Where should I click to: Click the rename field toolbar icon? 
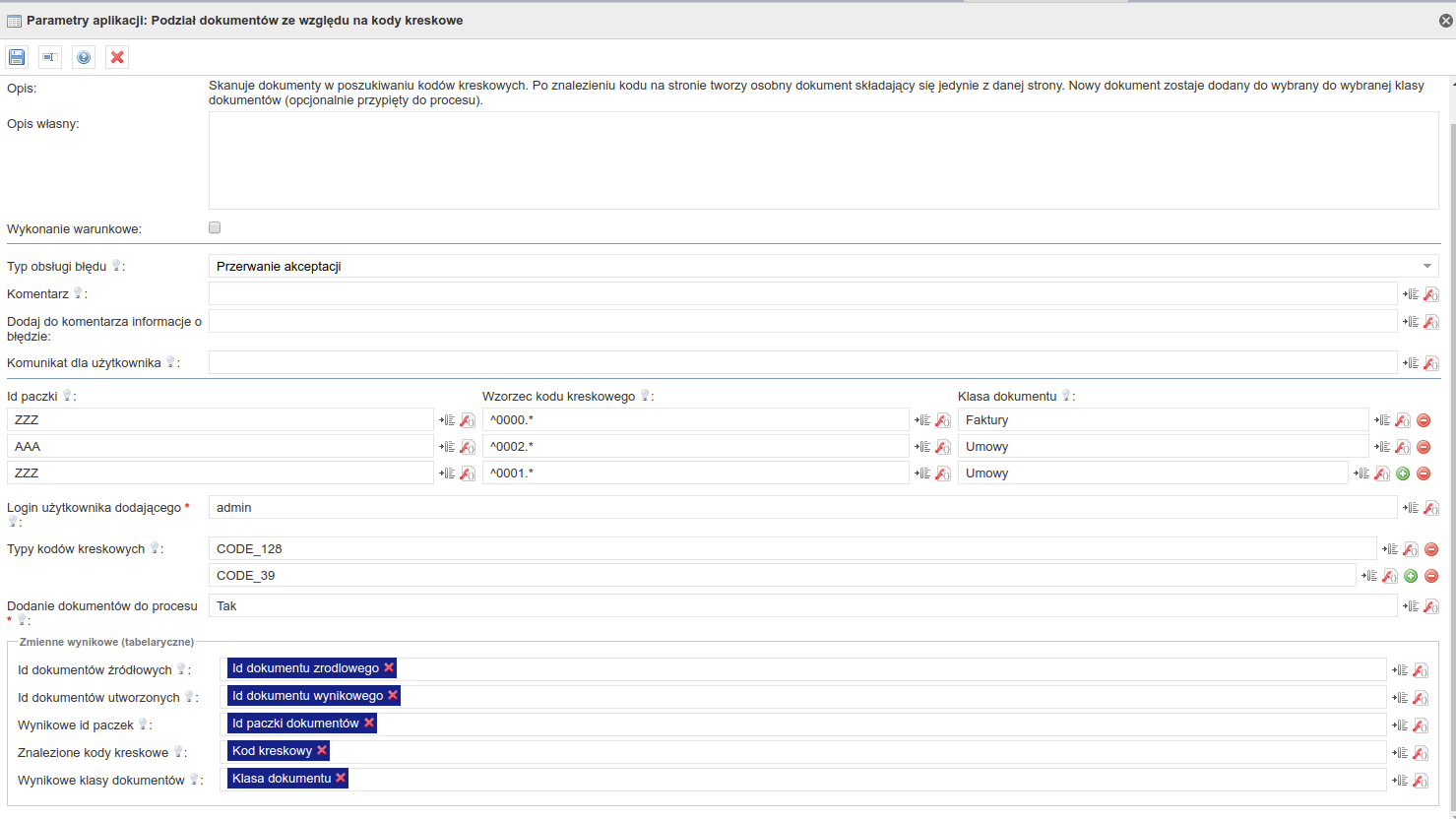point(50,57)
